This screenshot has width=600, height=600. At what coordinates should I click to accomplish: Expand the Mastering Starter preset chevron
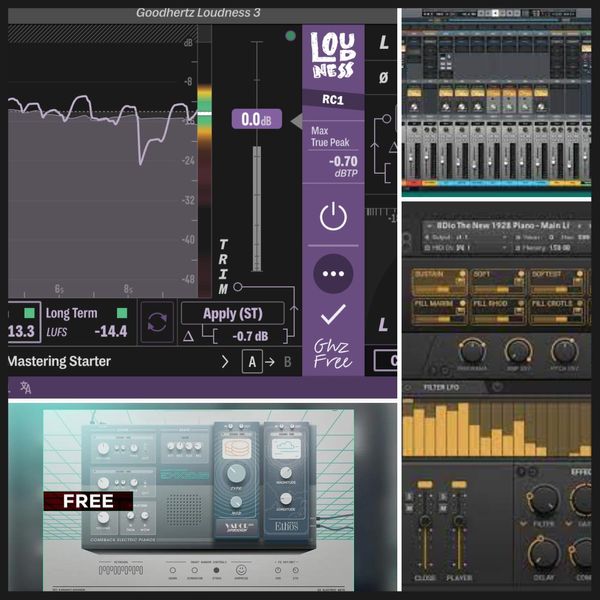pos(224,361)
